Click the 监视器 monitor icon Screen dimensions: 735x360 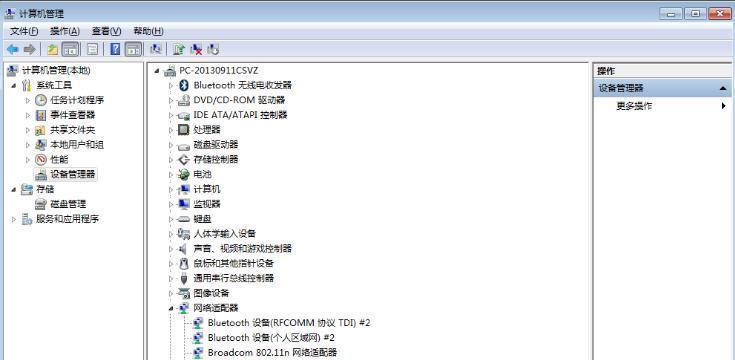pos(184,204)
